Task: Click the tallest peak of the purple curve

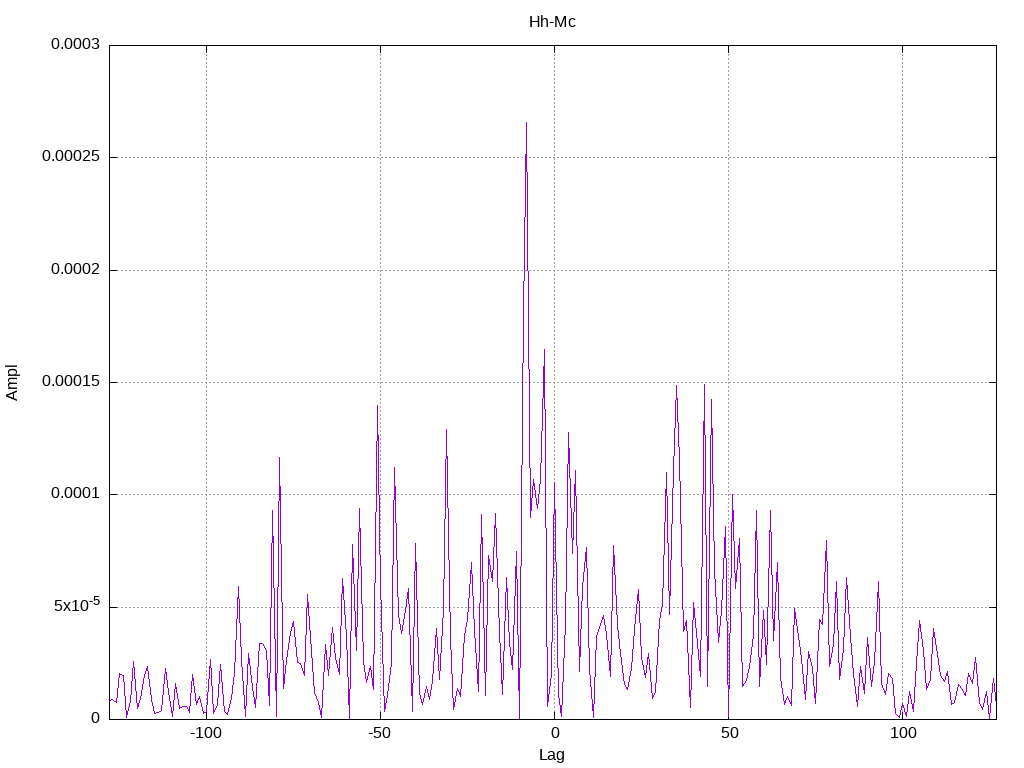Action: click(x=526, y=123)
